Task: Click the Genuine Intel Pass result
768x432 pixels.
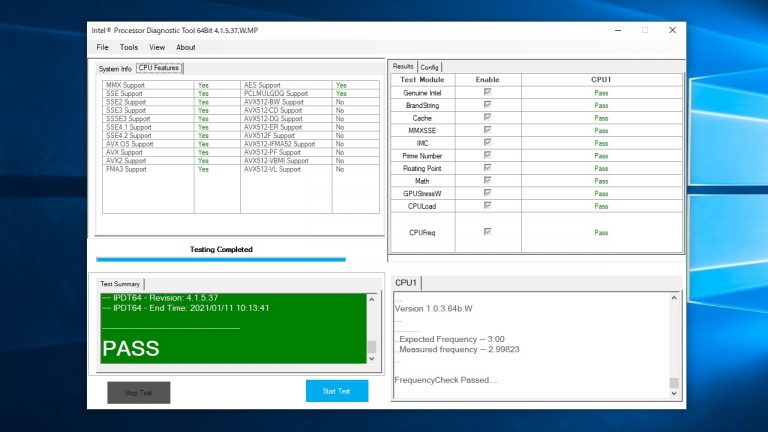Action: click(x=601, y=93)
